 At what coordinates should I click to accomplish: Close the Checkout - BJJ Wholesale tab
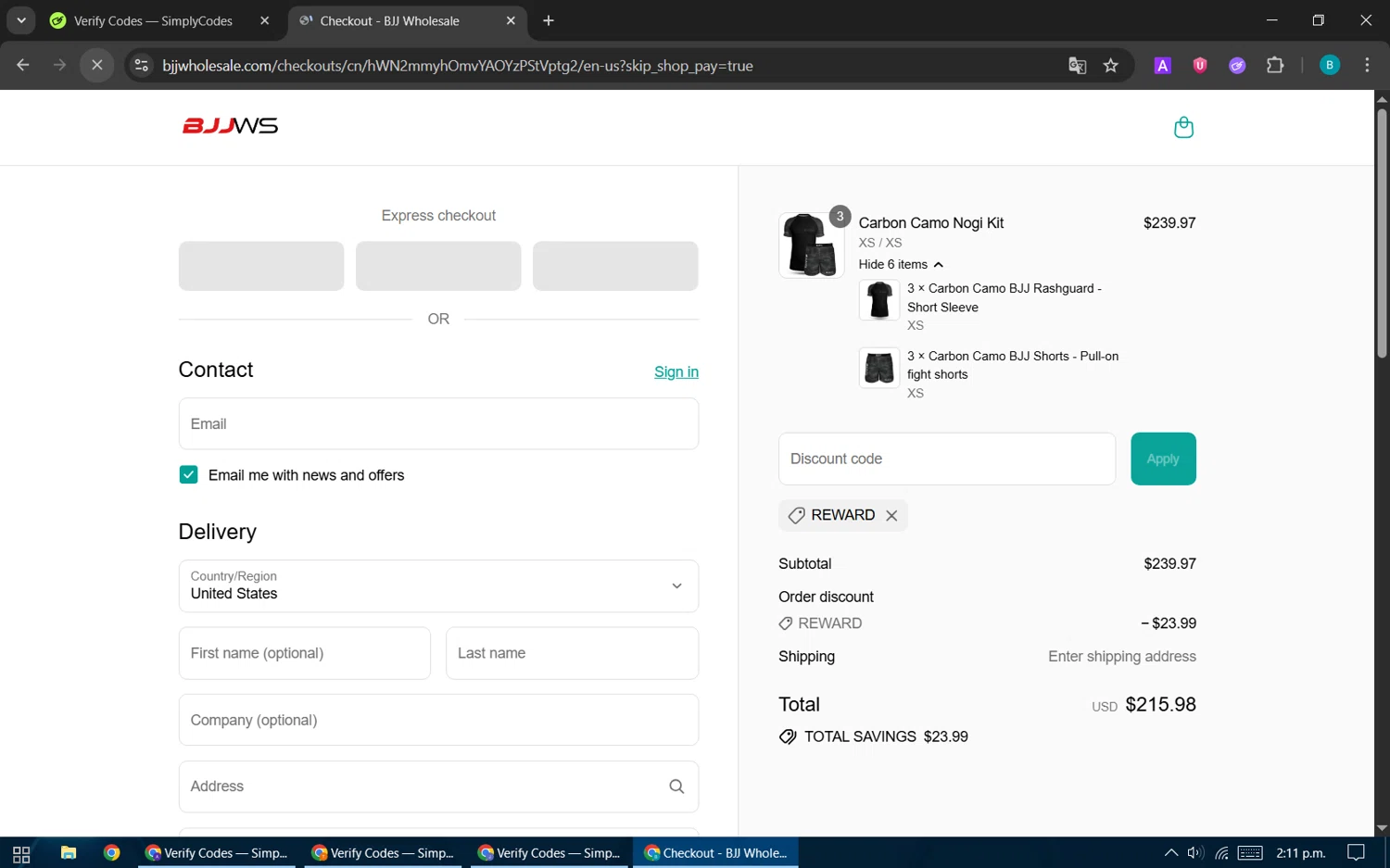(511, 20)
